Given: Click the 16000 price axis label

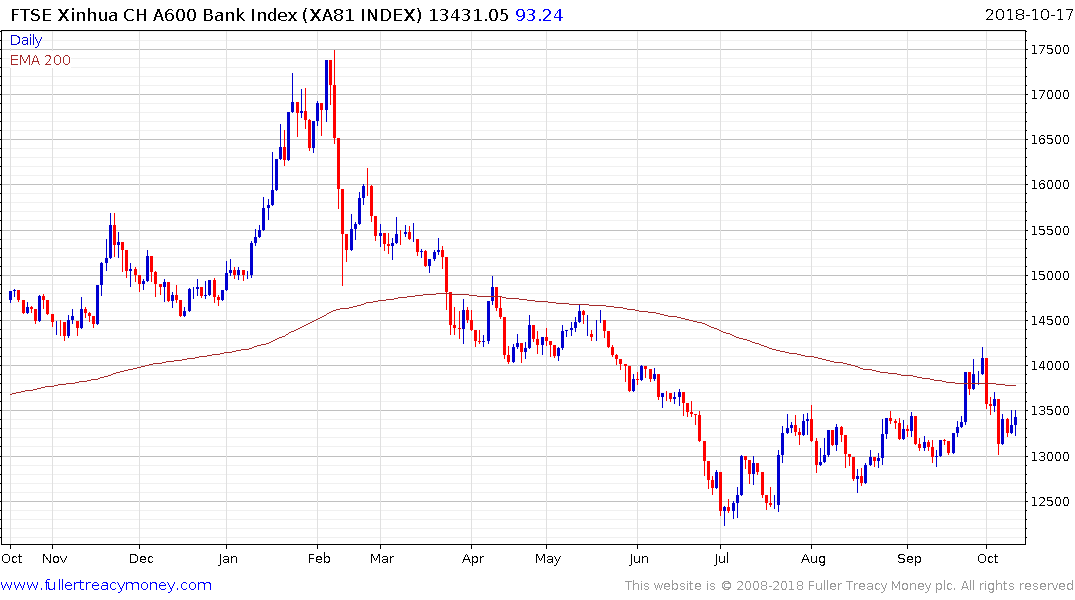Looking at the screenshot, I should [1050, 184].
